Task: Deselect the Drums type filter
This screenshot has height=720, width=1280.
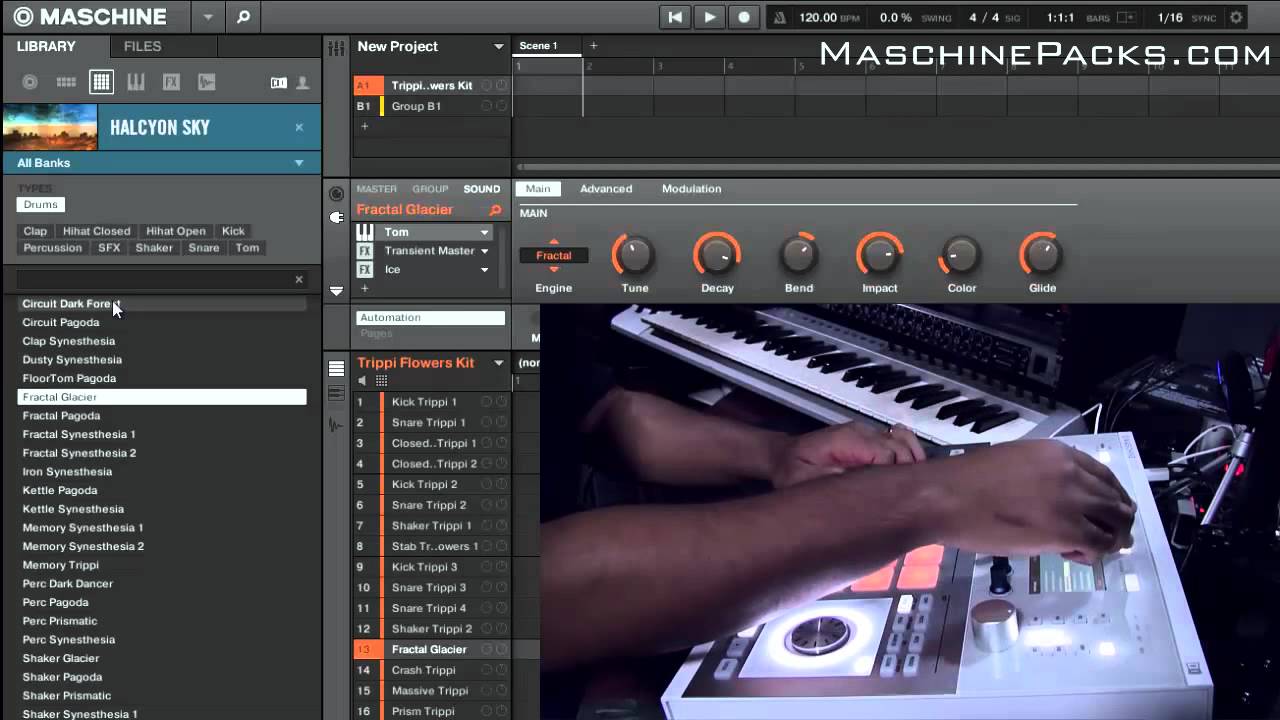Action: pos(41,204)
